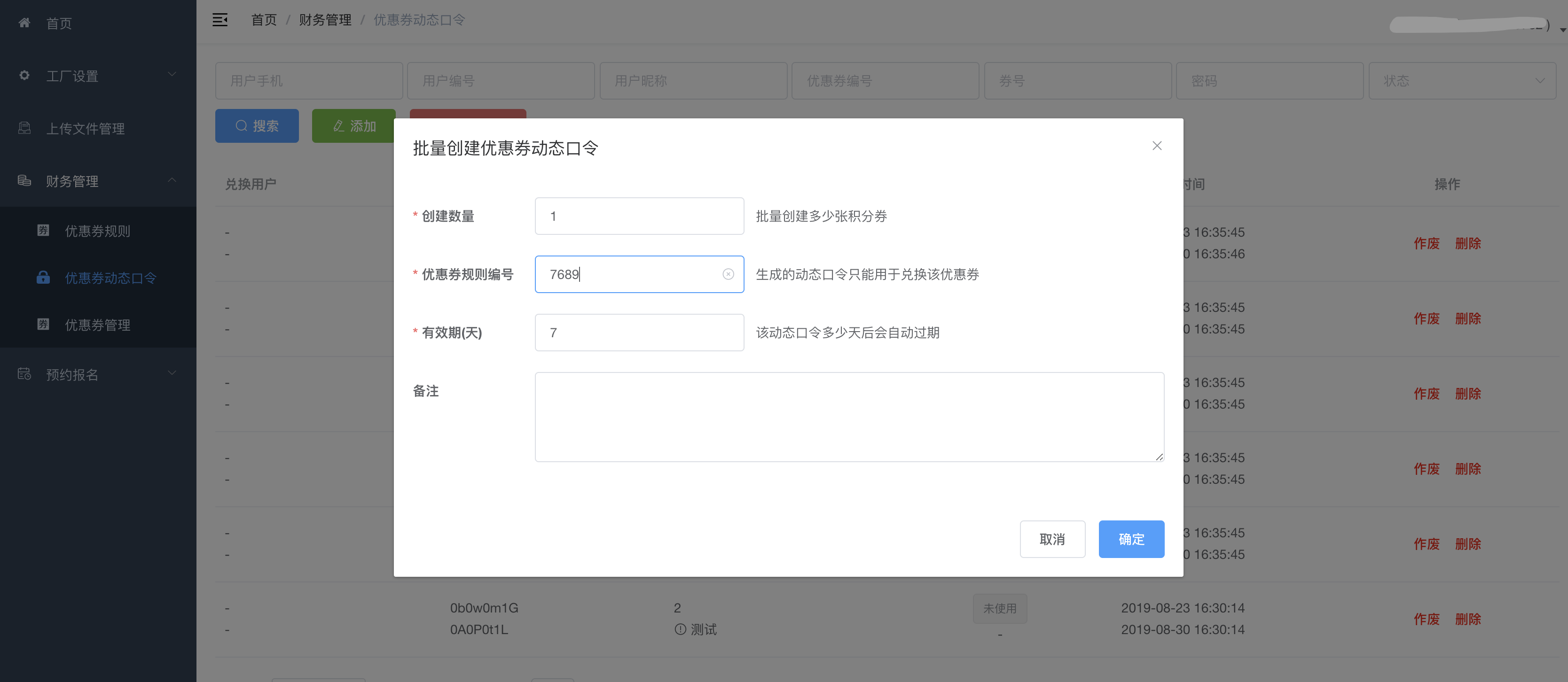1568x682 pixels.
Task: Click 作废 on the first table row
Action: 1427,243
